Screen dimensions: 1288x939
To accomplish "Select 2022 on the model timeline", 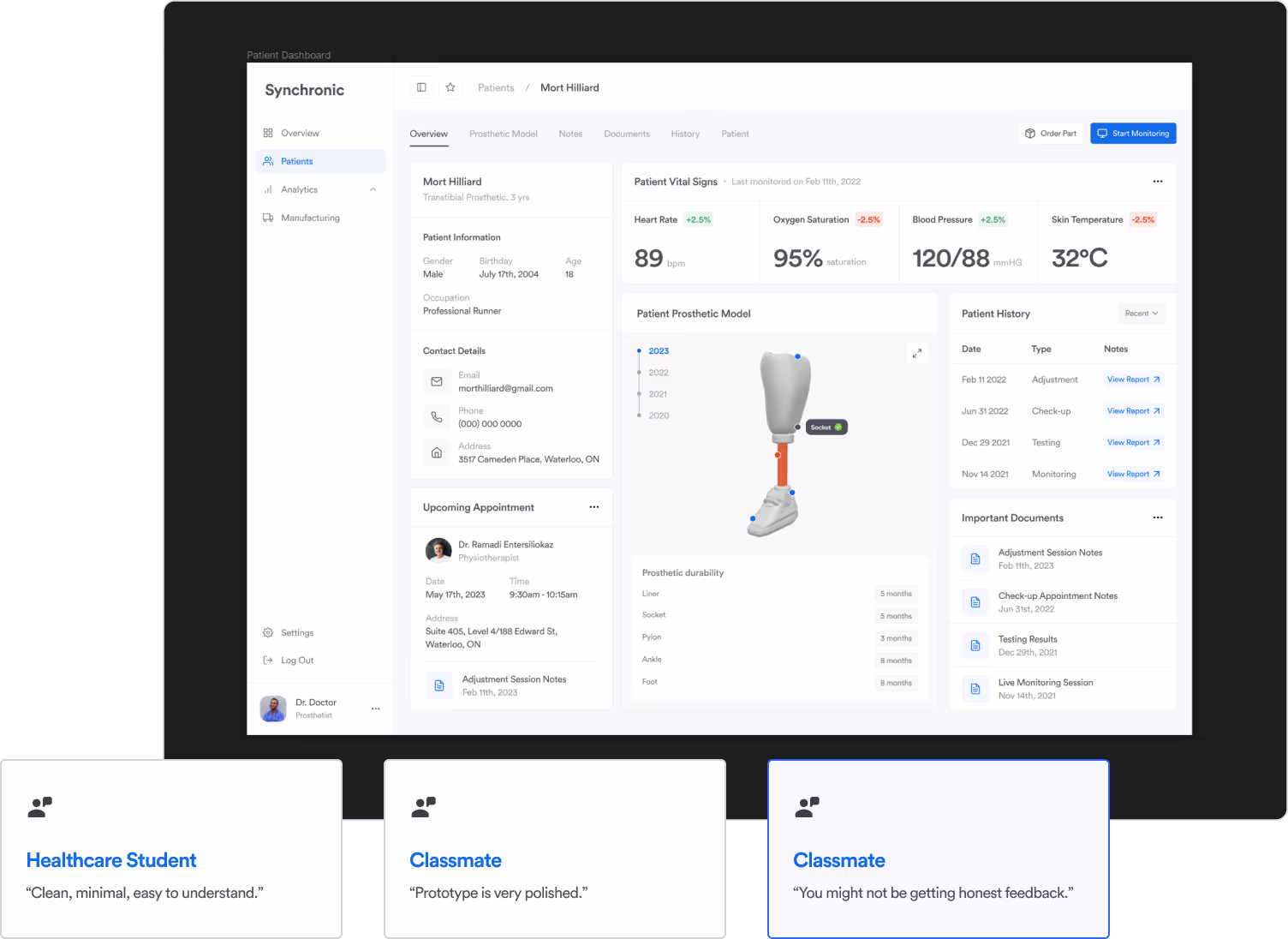I will pos(659,373).
